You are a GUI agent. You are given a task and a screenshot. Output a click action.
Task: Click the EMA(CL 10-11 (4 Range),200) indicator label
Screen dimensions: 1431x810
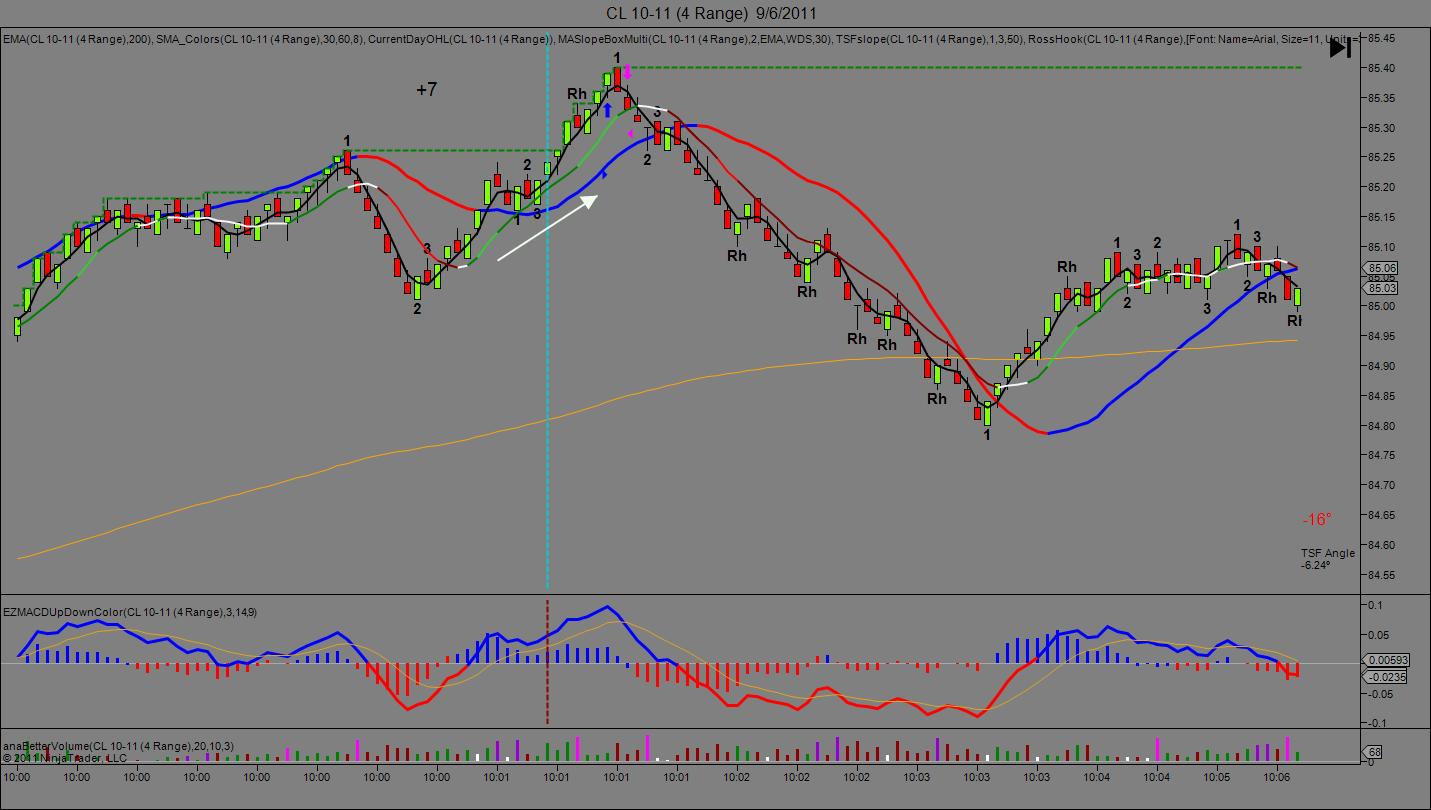pyautogui.click(x=77, y=39)
